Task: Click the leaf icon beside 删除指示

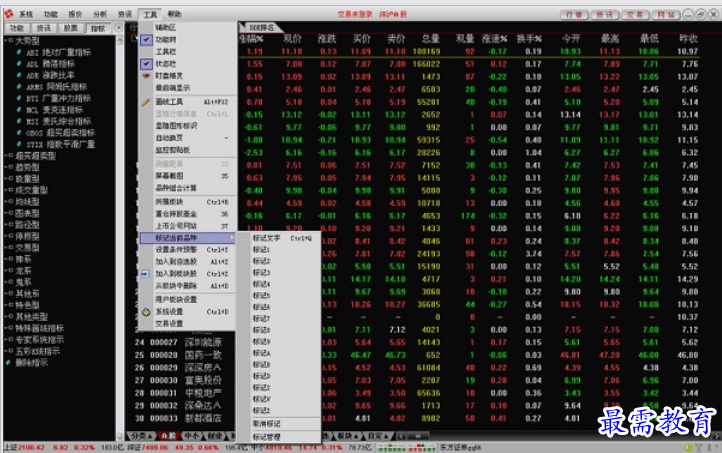Action: tap(8, 363)
